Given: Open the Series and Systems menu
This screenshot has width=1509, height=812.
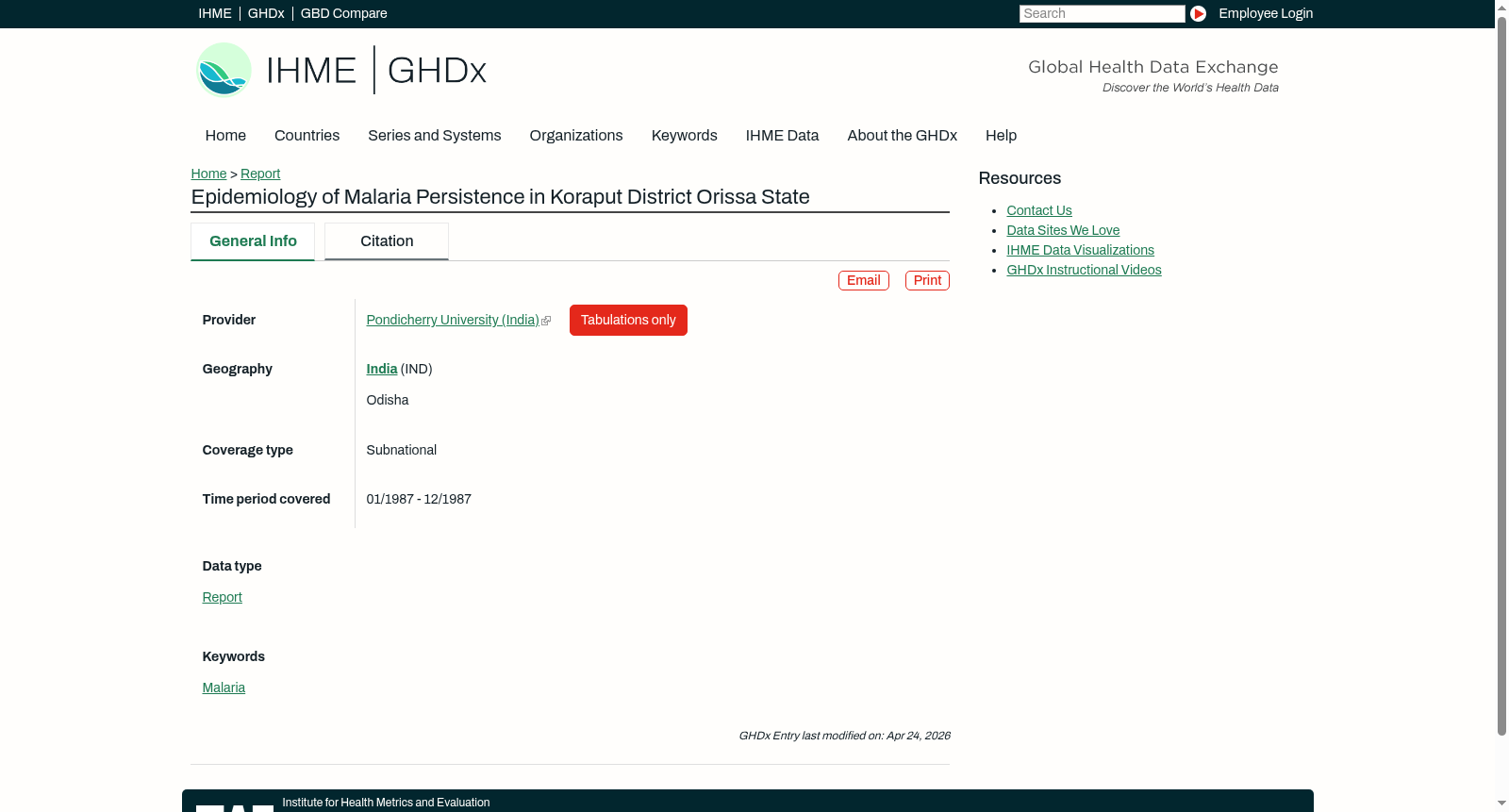Looking at the screenshot, I should [434, 136].
